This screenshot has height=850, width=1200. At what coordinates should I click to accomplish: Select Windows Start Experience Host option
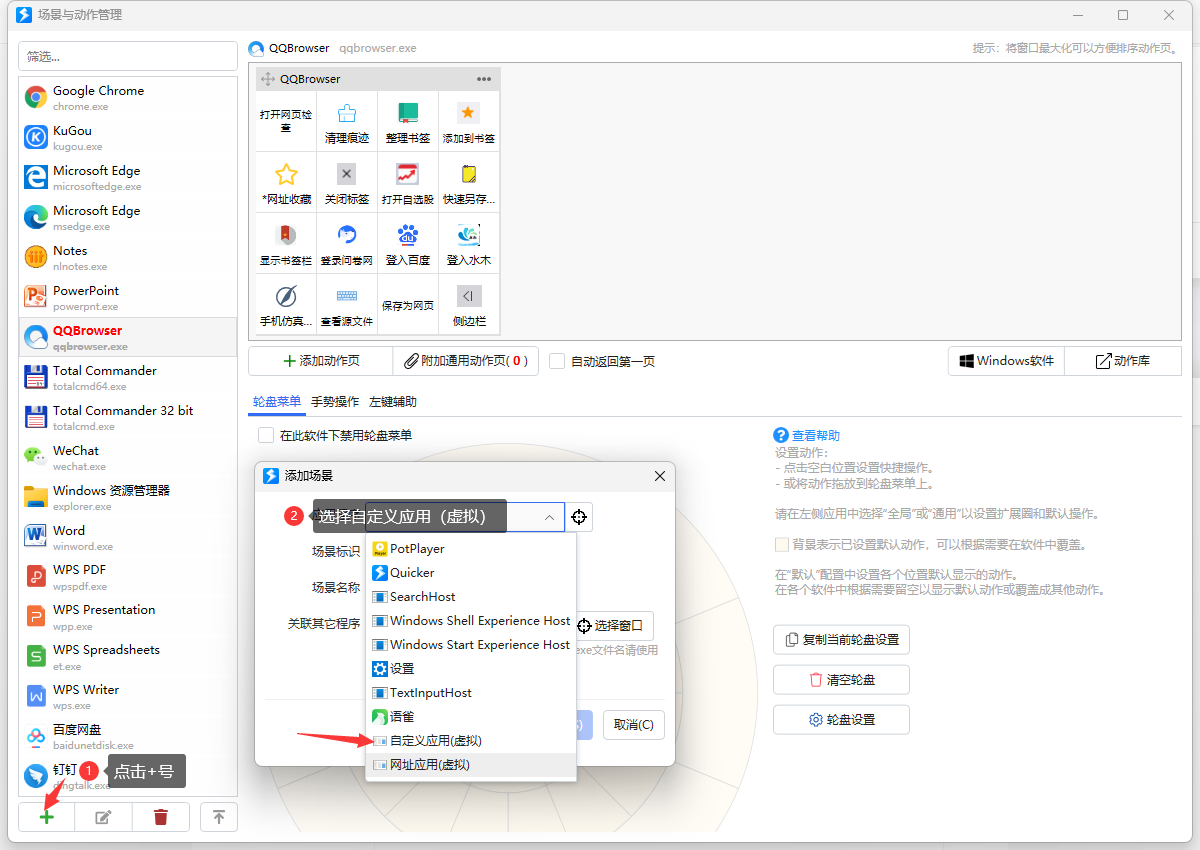coord(471,645)
